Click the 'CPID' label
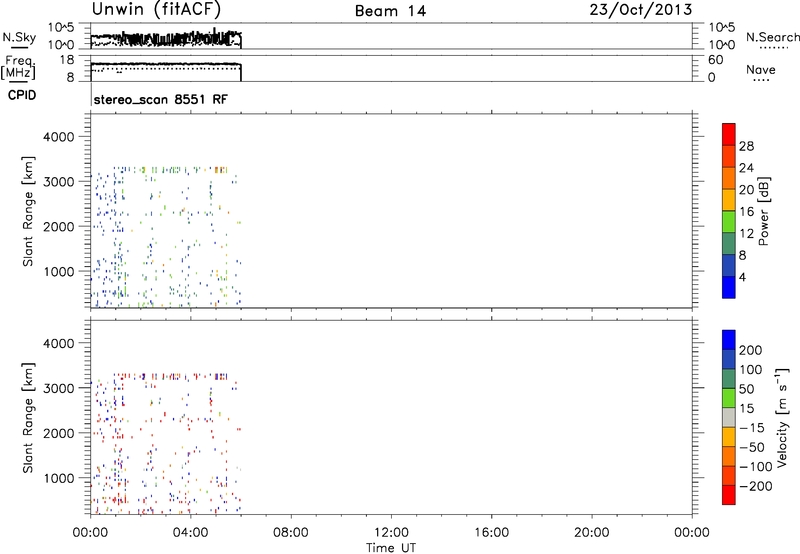800x554 pixels. 22,95
